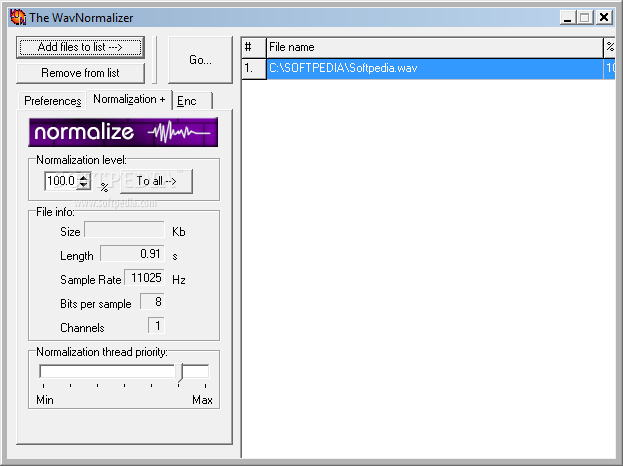Click the File name column header
Image resolution: width=623 pixels, height=466 pixels.
click(435, 47)
